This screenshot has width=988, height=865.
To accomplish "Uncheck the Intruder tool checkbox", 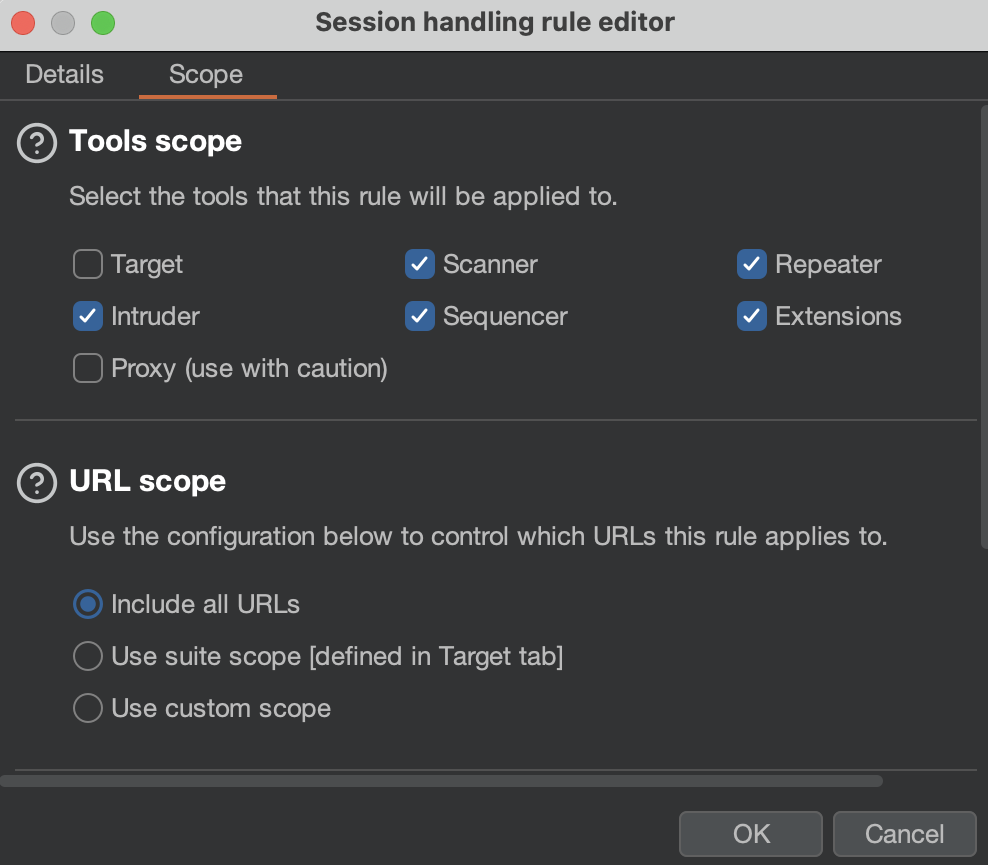I will click(88, 317).
